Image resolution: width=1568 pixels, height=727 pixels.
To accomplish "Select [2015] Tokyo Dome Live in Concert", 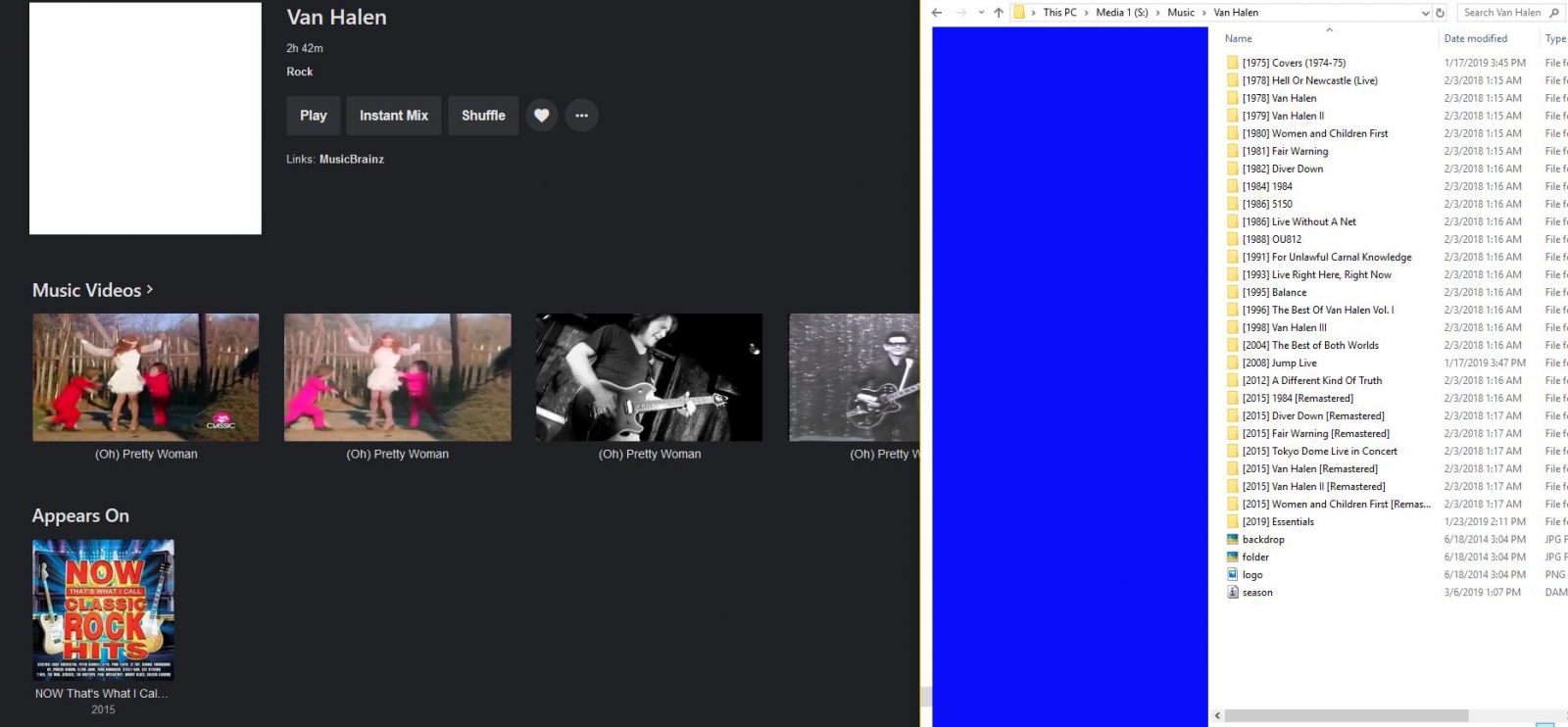I will tap(1319, 451).
